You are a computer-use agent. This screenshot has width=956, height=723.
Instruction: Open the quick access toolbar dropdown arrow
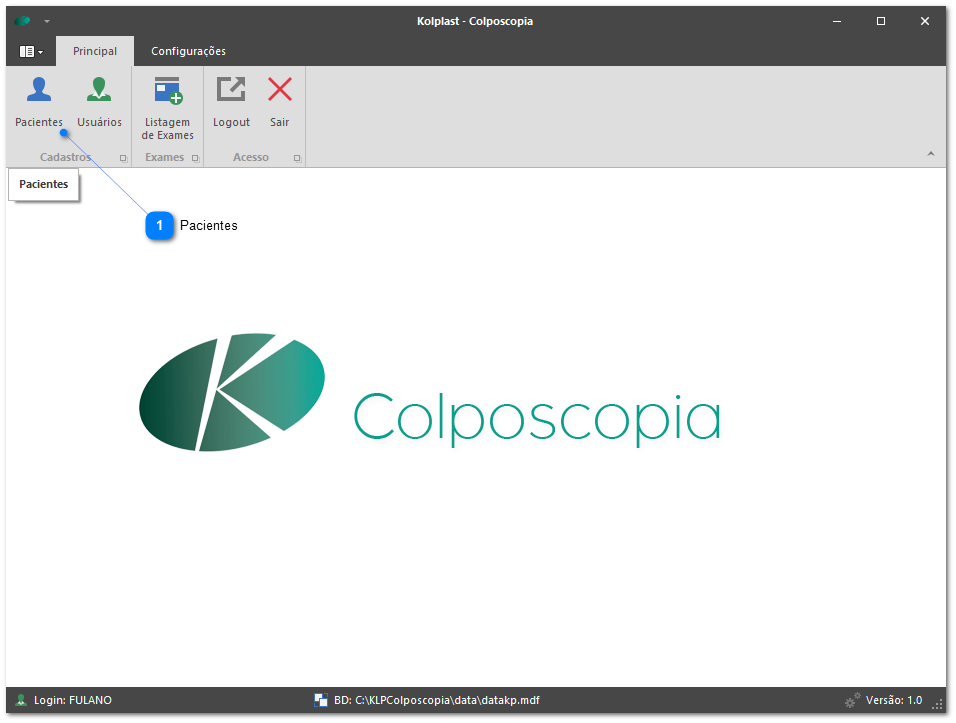click(x=46, y=21)
